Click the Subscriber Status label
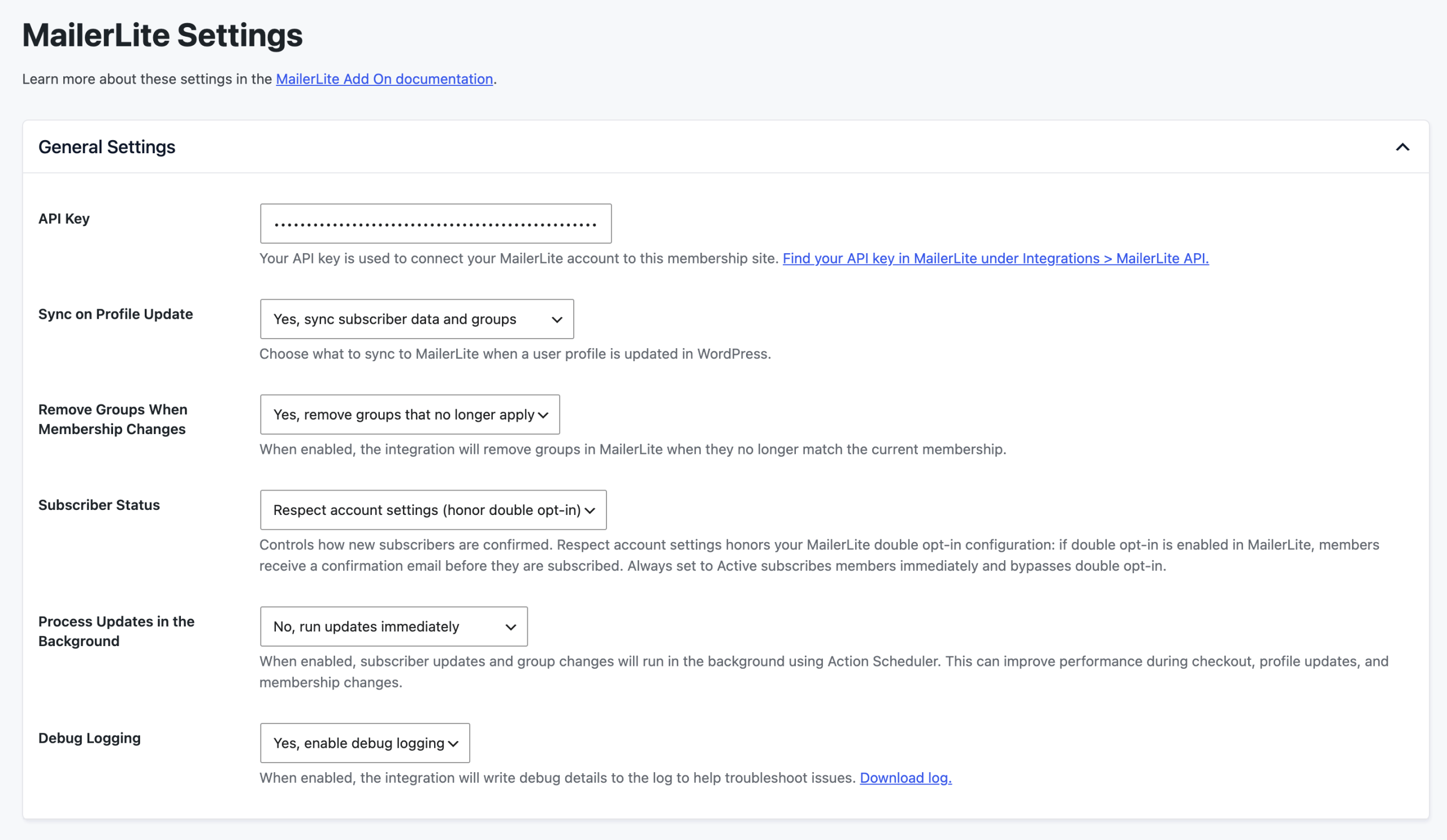 (x=99, y=505)
